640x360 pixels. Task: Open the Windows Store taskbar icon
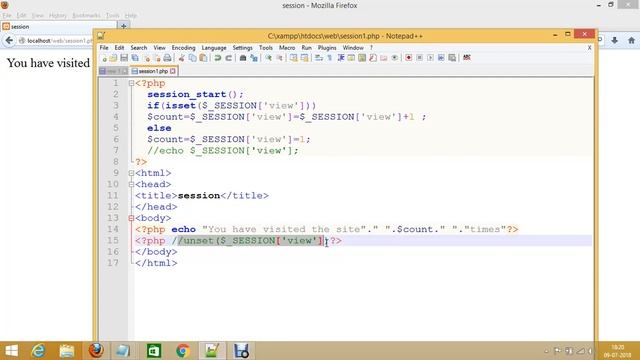154,351
